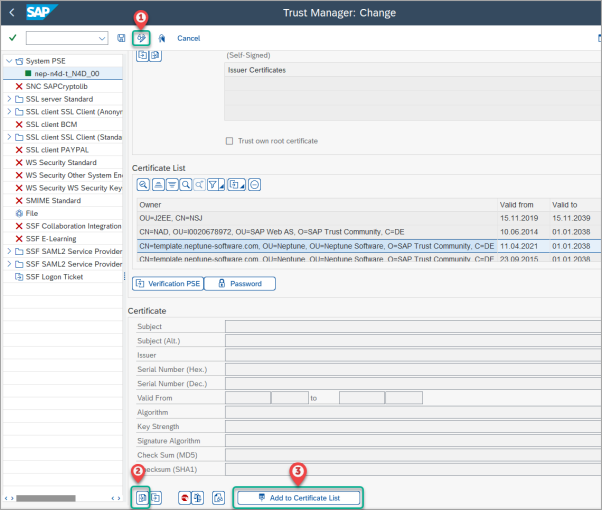604x512 pixels.
Task: Collapse the System PSE tree node
Action: [x=9, y=61]
